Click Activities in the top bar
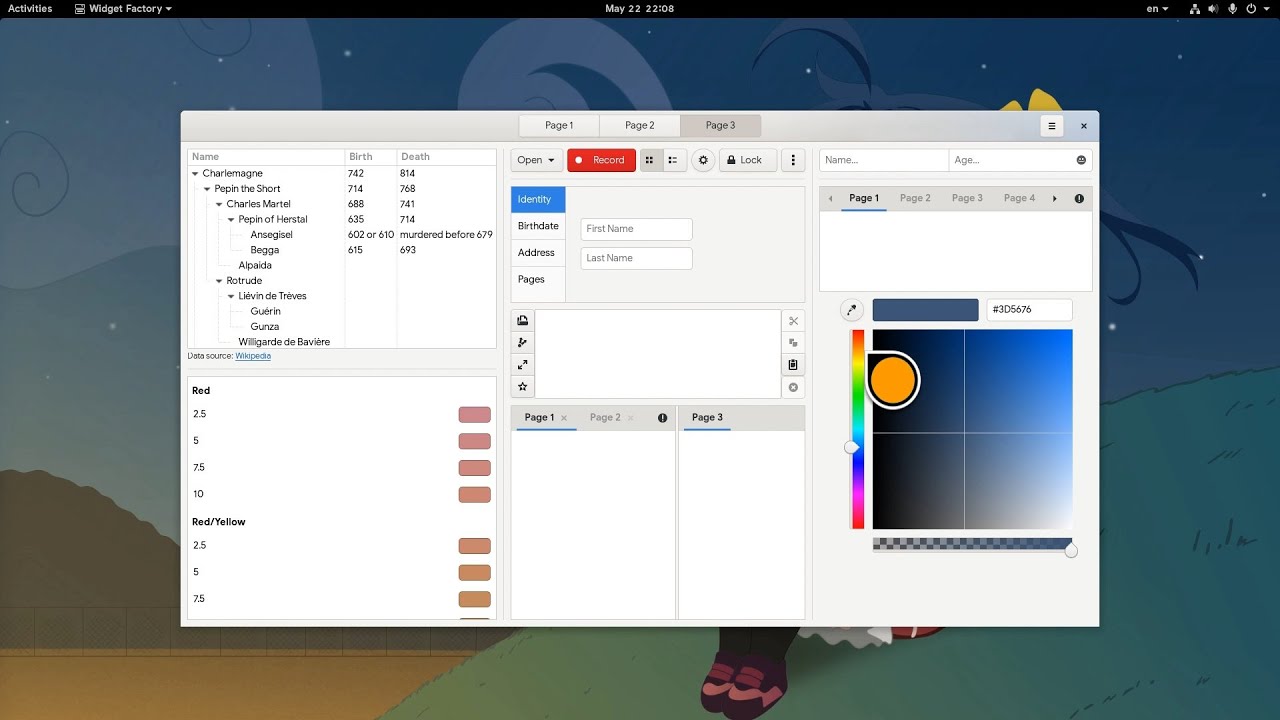The image size is (1280, 720). [x=30, y=8]
